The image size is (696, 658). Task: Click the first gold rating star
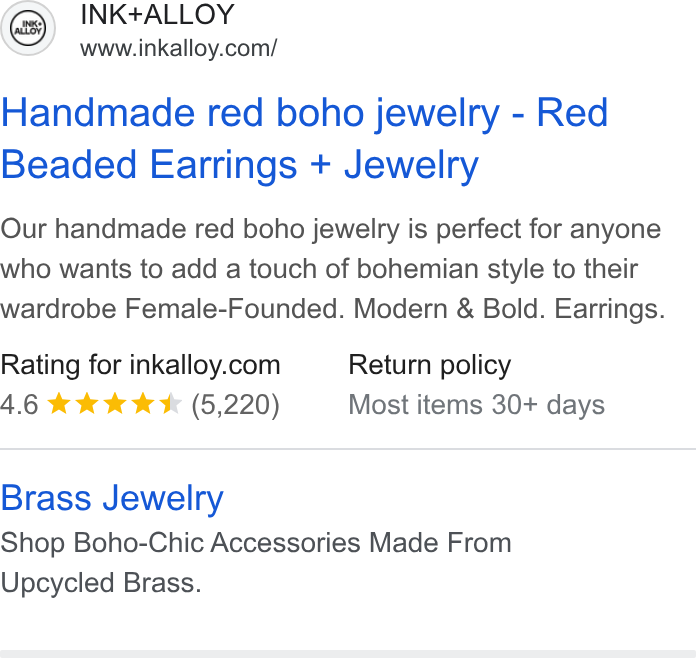pos(59,404)
